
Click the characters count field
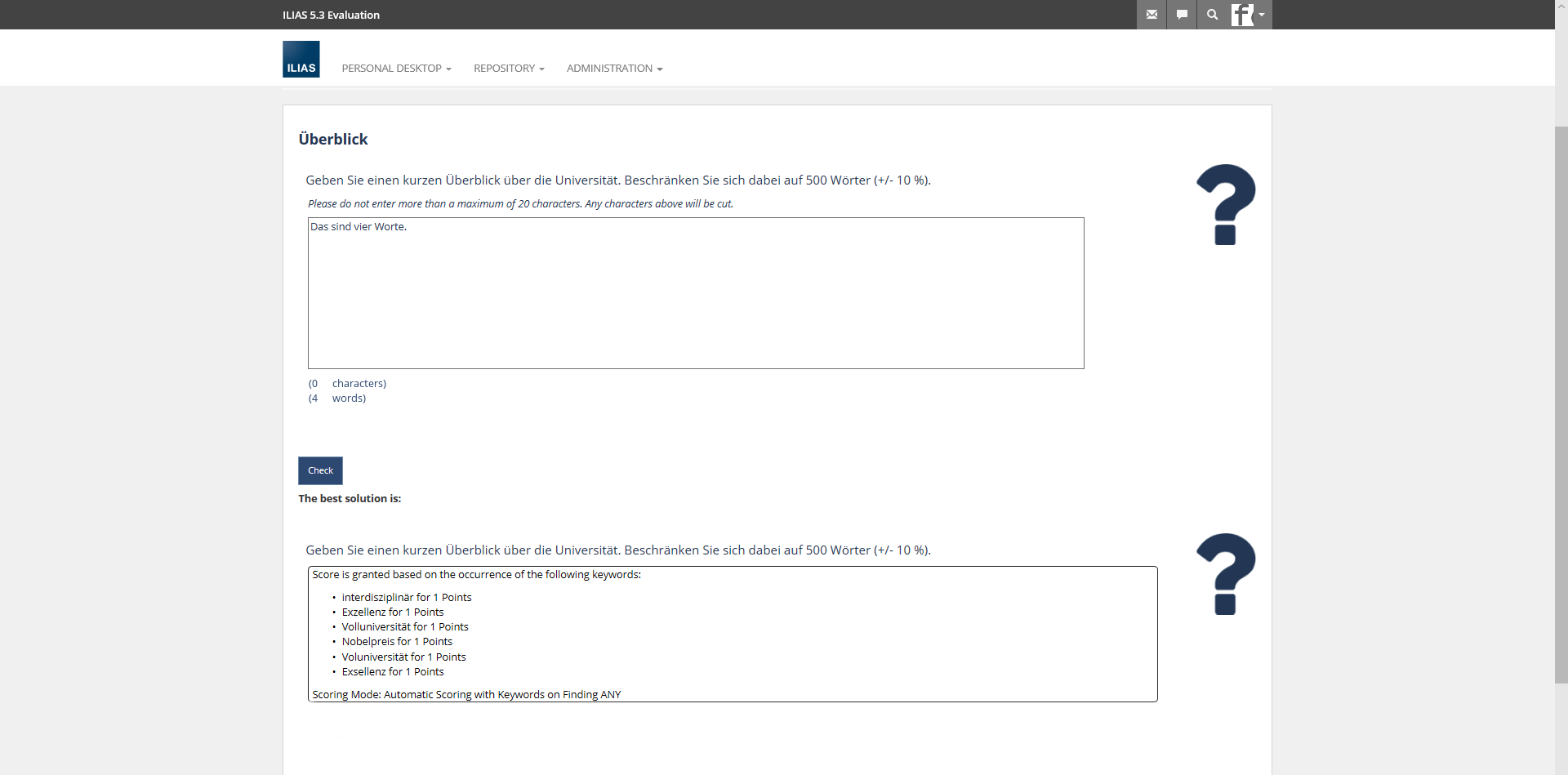314,384
